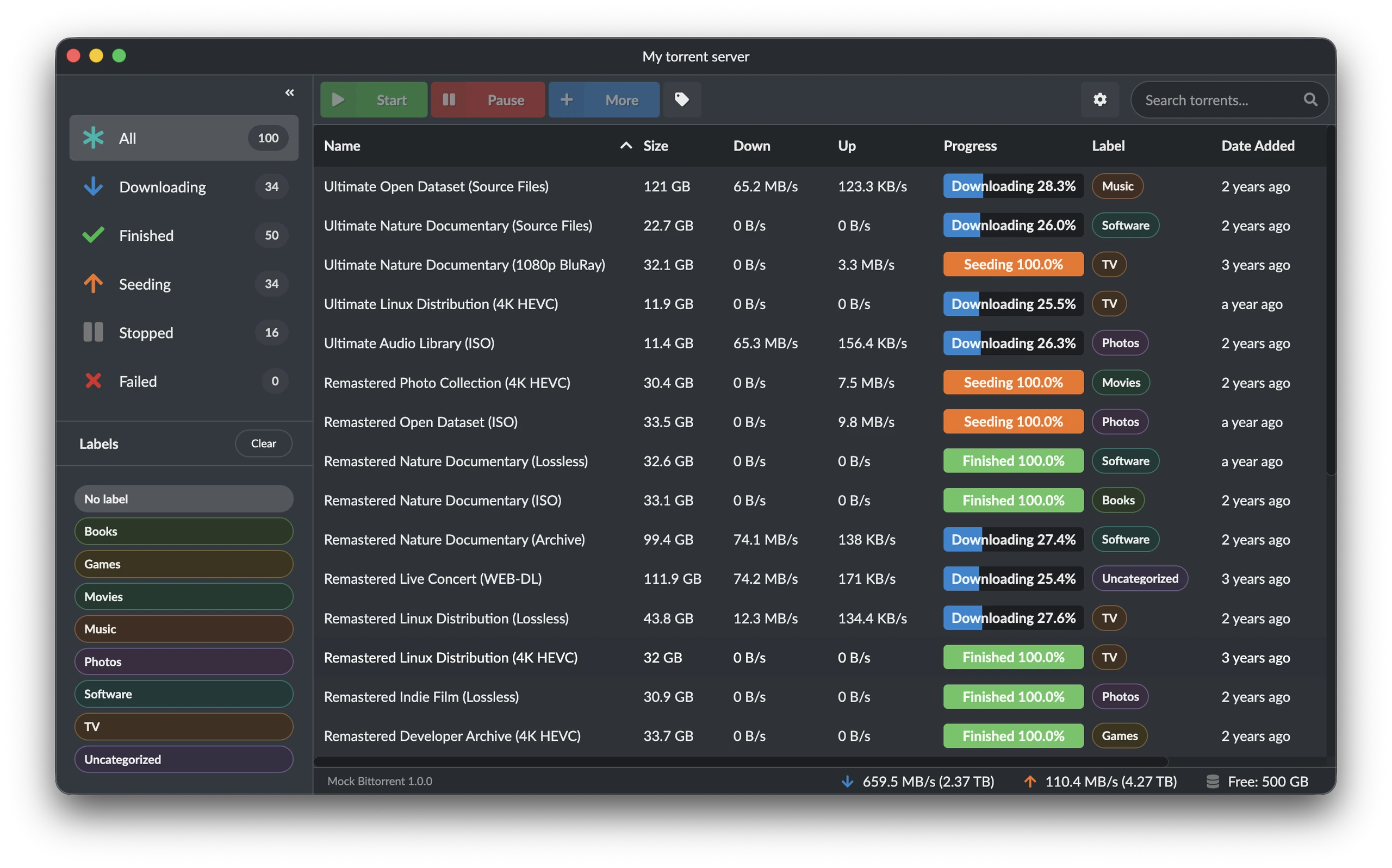Click the Downloading 28.3% progress bar
The width and height of the screenshot is (1392, 868).
(x=1013, y=186)
